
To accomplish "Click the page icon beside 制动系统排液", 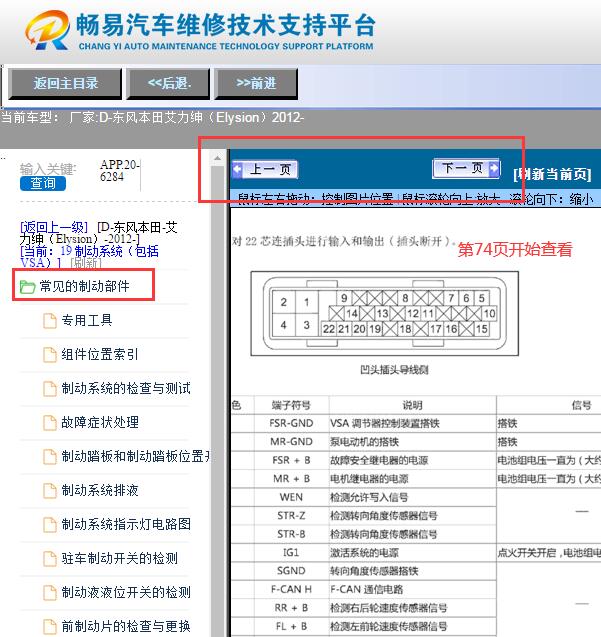I will click(50, 491).
